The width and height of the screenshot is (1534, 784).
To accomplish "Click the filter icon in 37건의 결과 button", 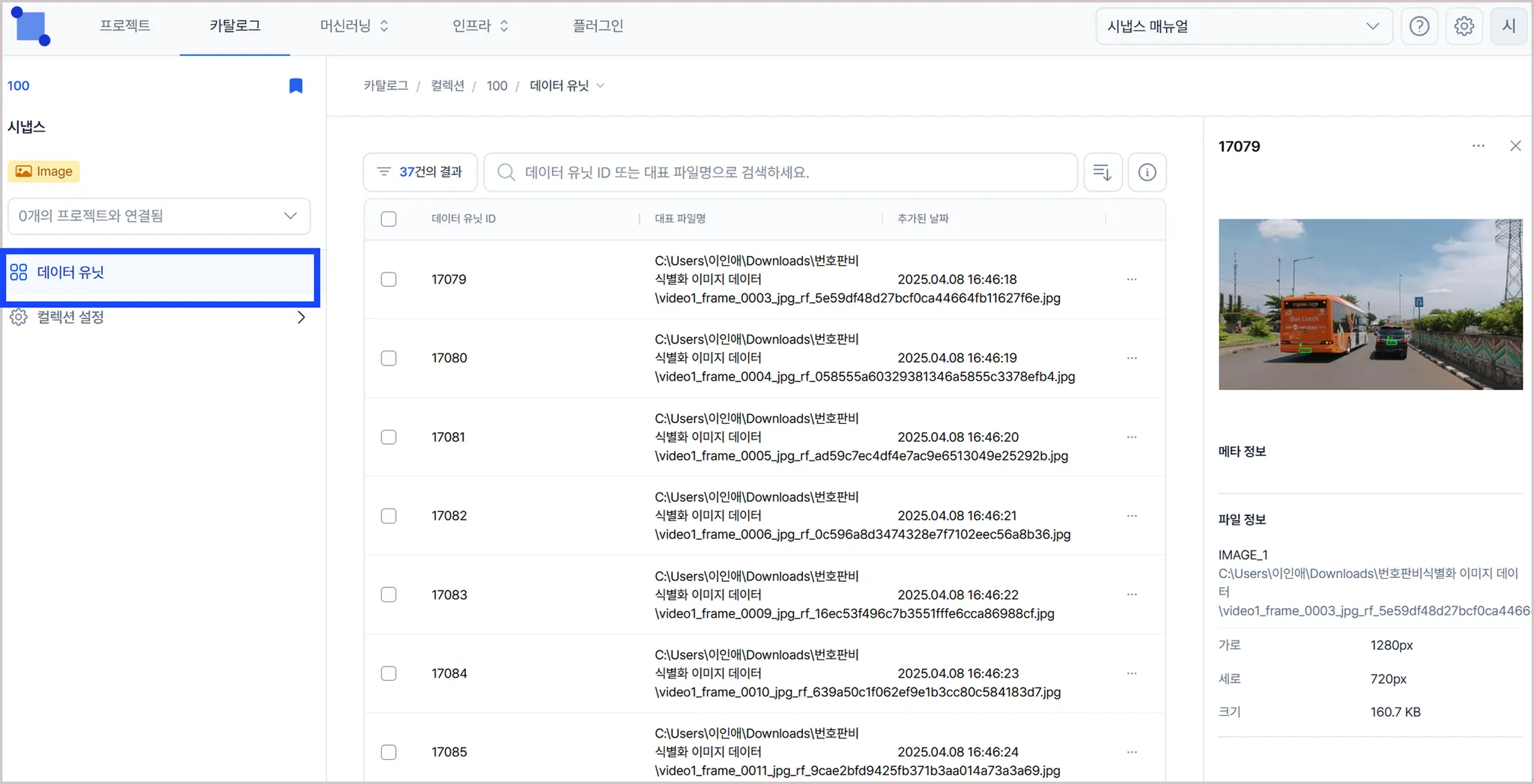I will pos(383,172).
